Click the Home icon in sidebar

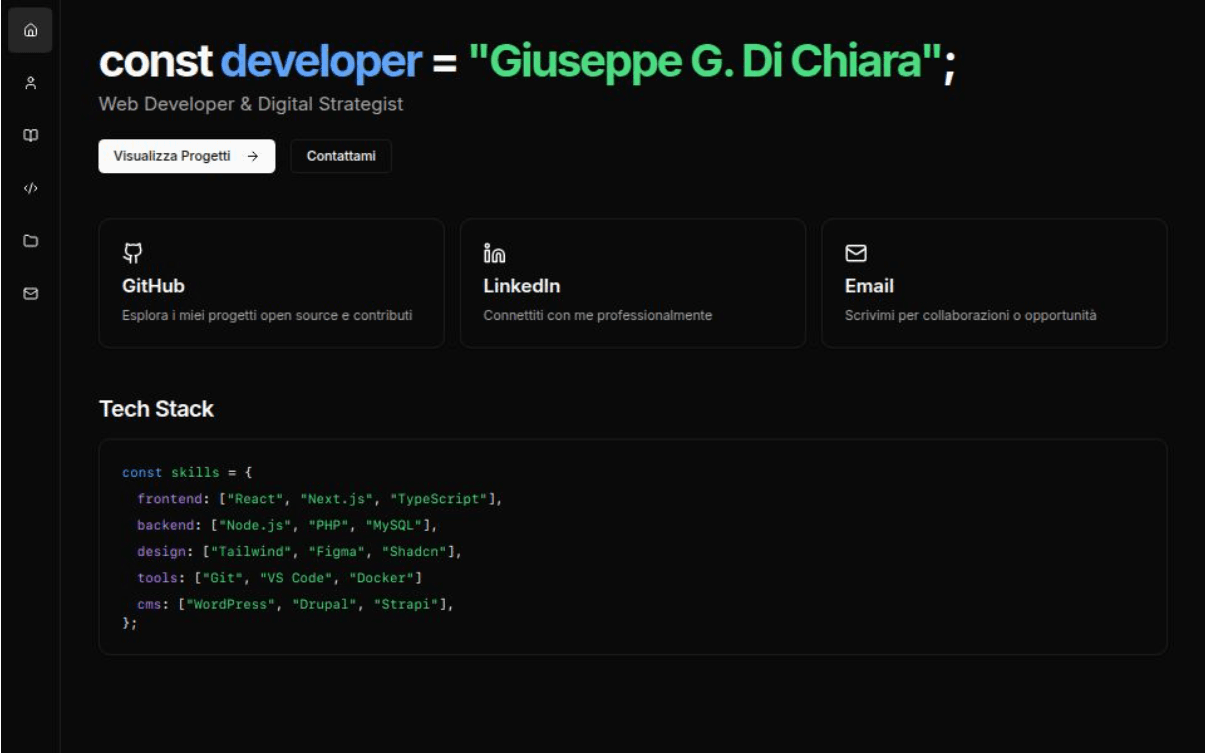tap(30, 30)
